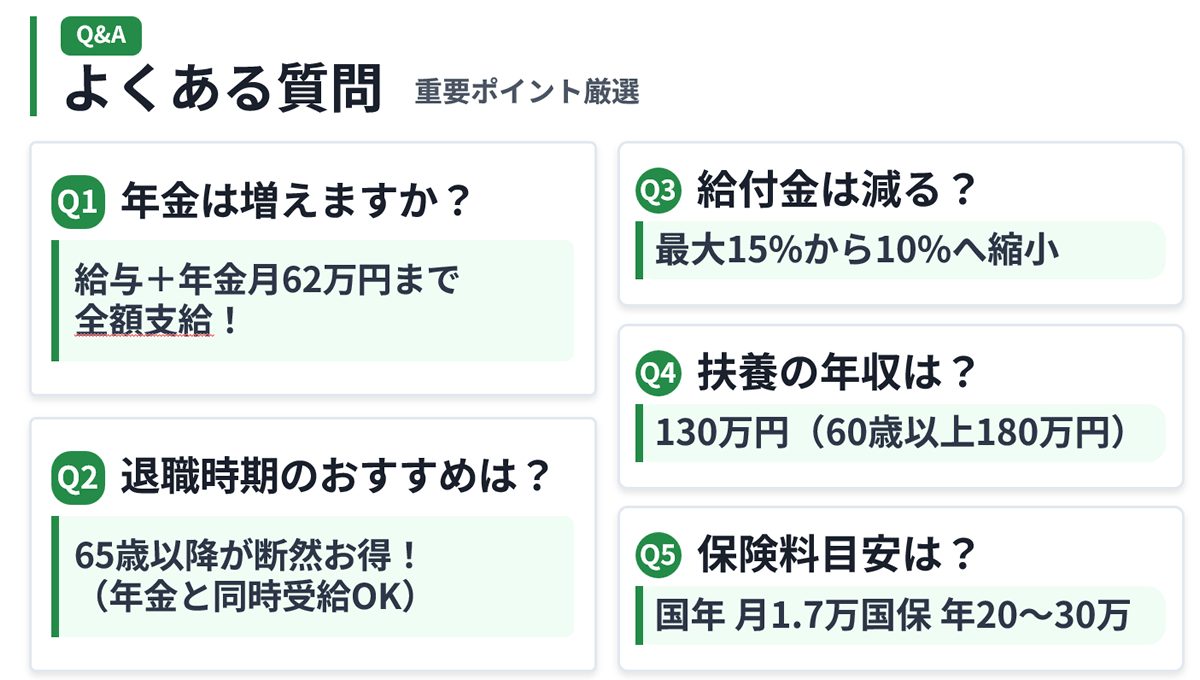Image resolution: width=1200 pixels, height=680 pixels.
Task: Click the answer 最大15%から10%へ縮小
Action: (x=857, y=250)
